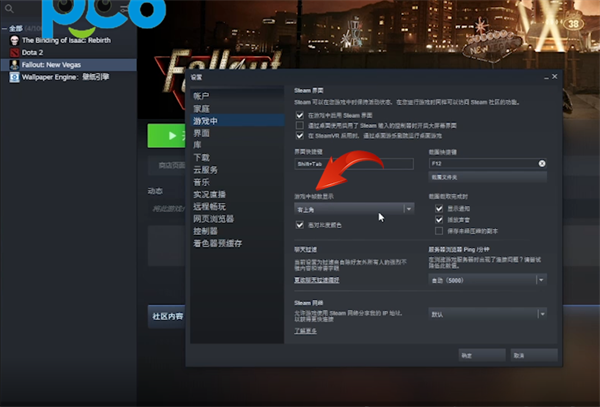Select The Binding of Isaac: Rebirth title

(x=66, y=40)
